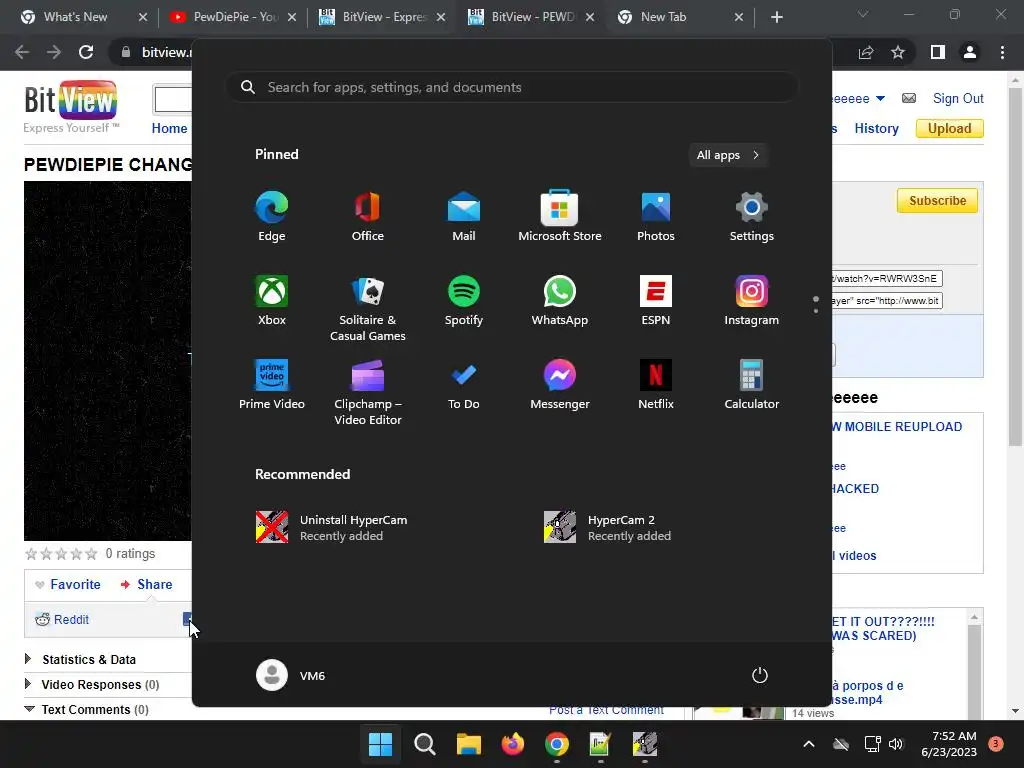The image size is (1024, 768).
Task: Switch to Chrome on the taskbar
Action: point(556,744)
